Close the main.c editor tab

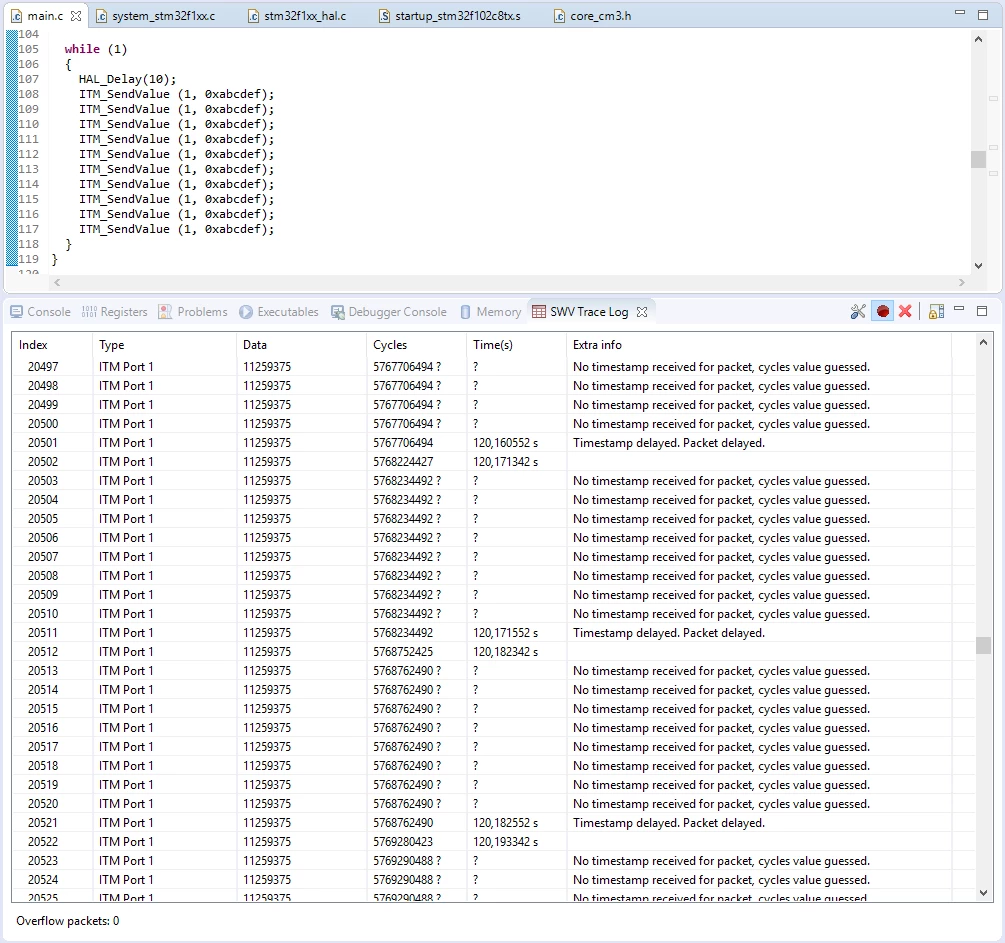pyautogui.click(x=76, y=16)
